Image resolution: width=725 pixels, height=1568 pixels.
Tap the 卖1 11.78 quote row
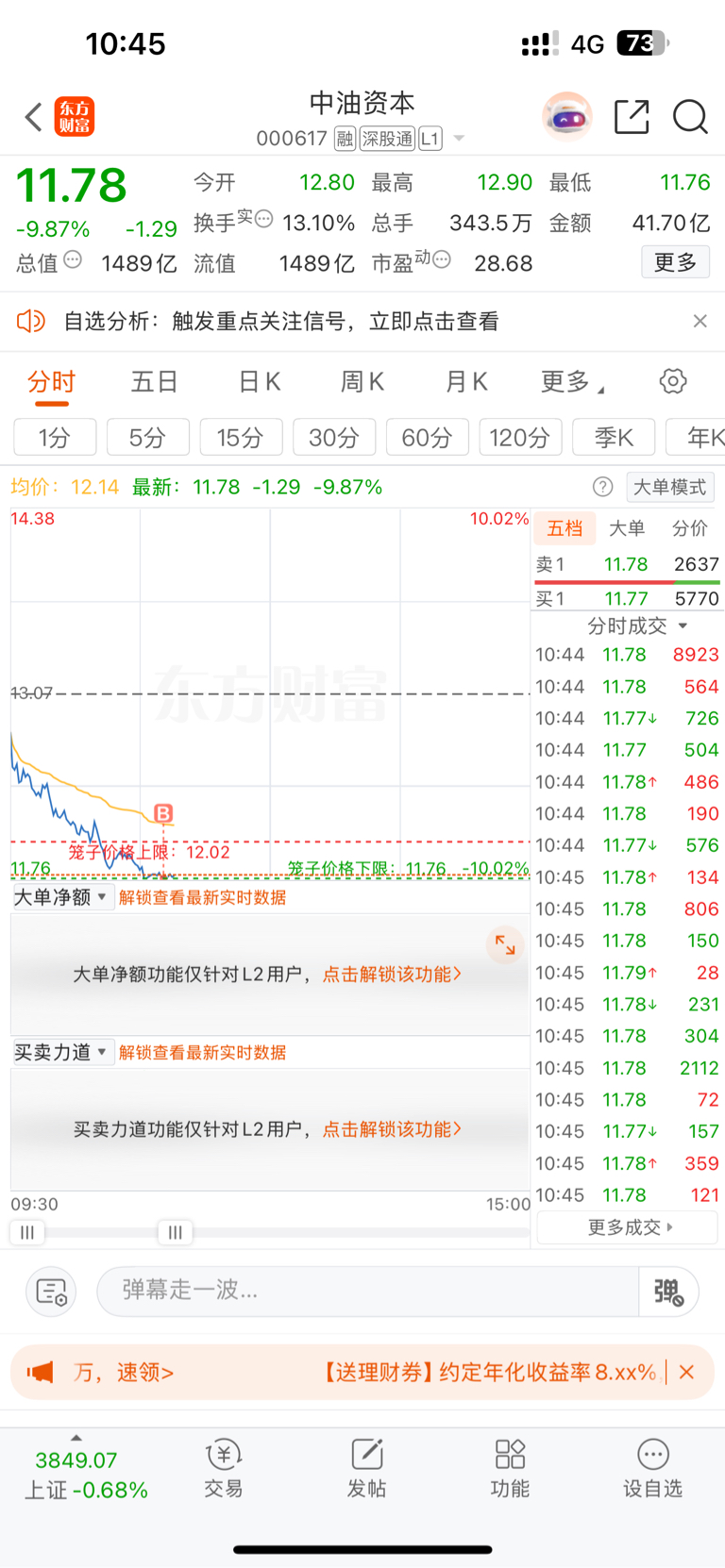[x=628, y=564]
